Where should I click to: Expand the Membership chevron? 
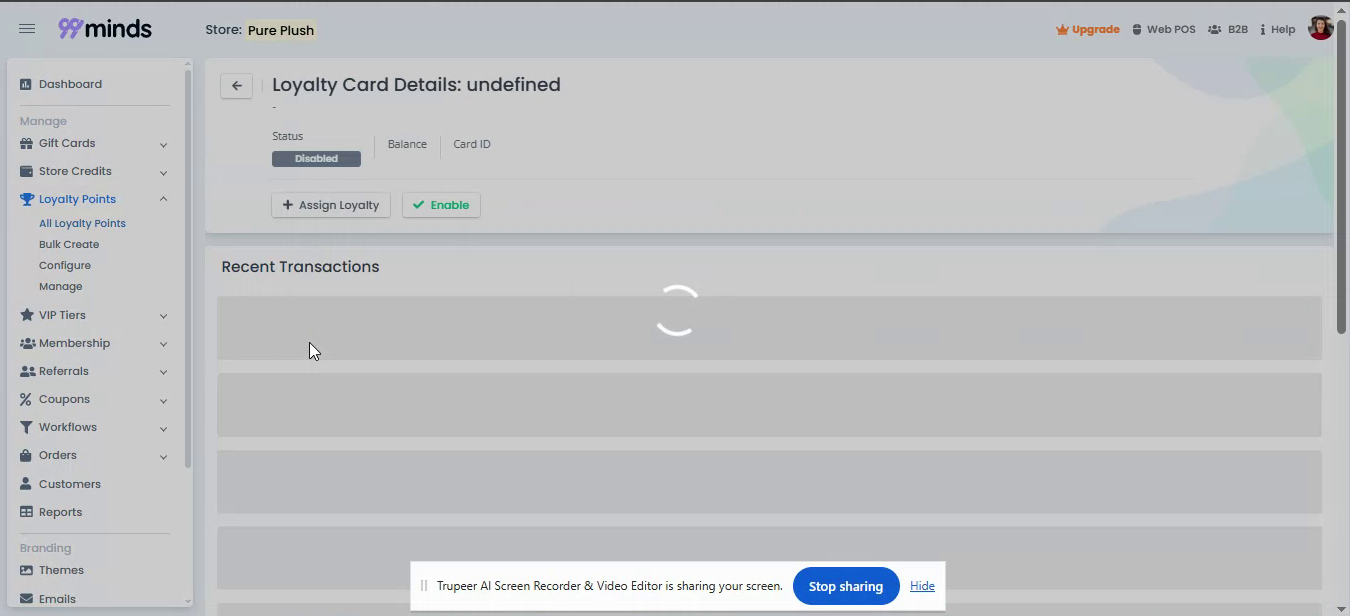click(x=163, y=344)
